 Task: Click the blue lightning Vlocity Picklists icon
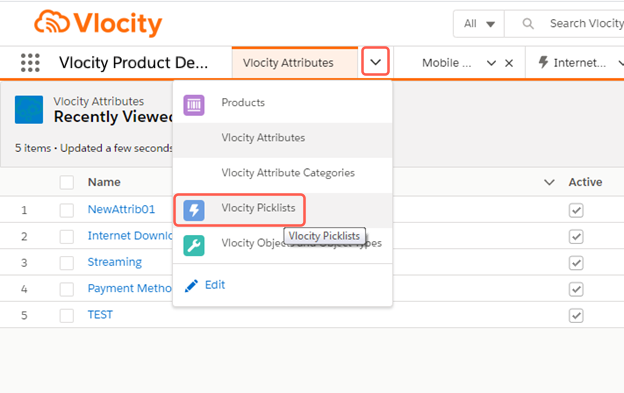194,210
